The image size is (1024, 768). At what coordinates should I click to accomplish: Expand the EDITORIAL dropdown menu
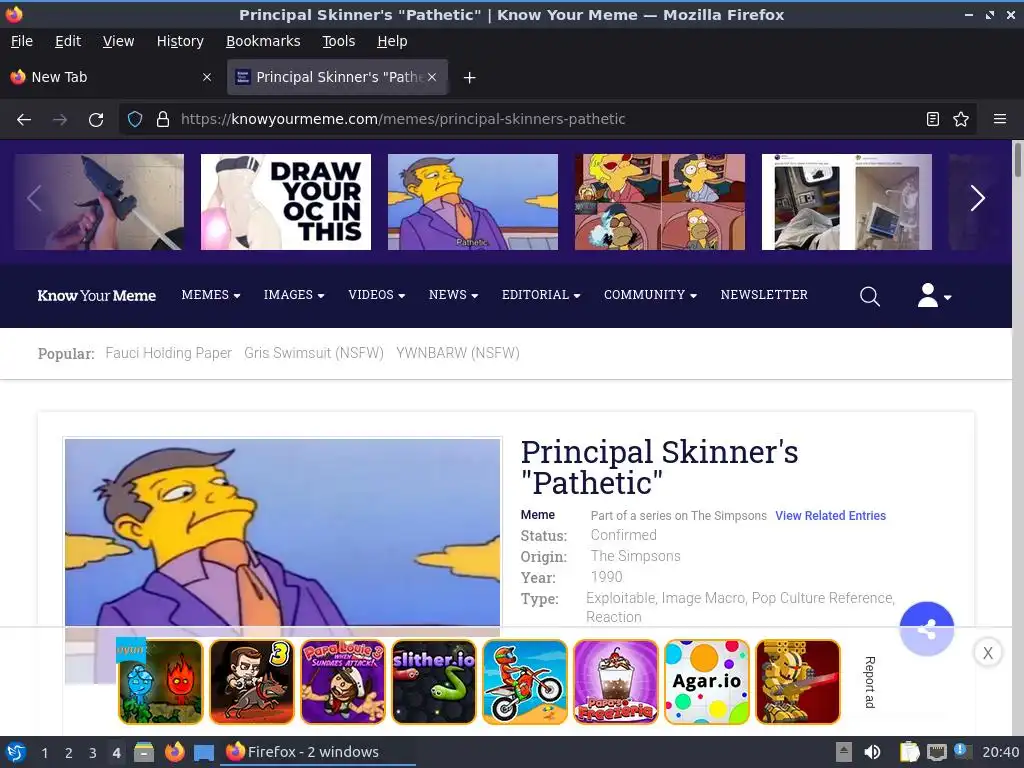(541, 295)
